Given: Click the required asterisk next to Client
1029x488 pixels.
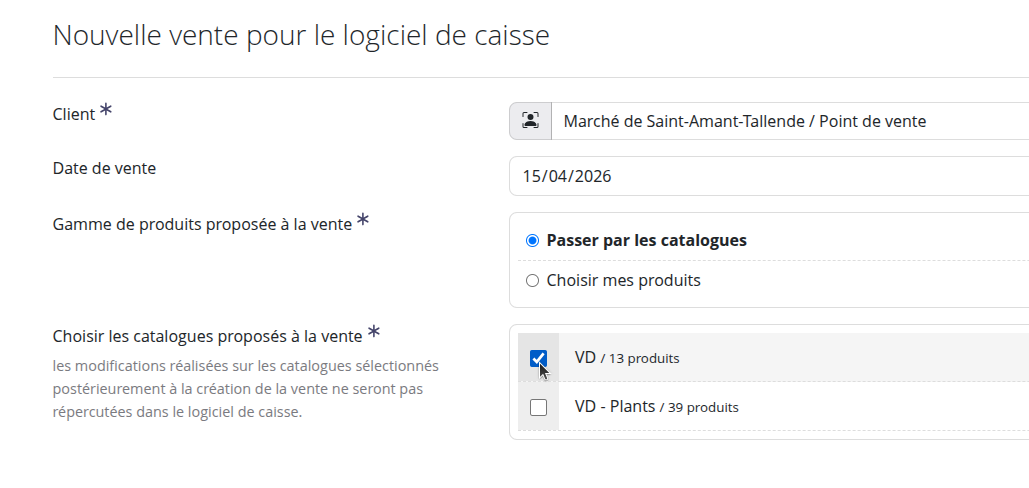Looking at the screenshot, I should click(106, 111).
